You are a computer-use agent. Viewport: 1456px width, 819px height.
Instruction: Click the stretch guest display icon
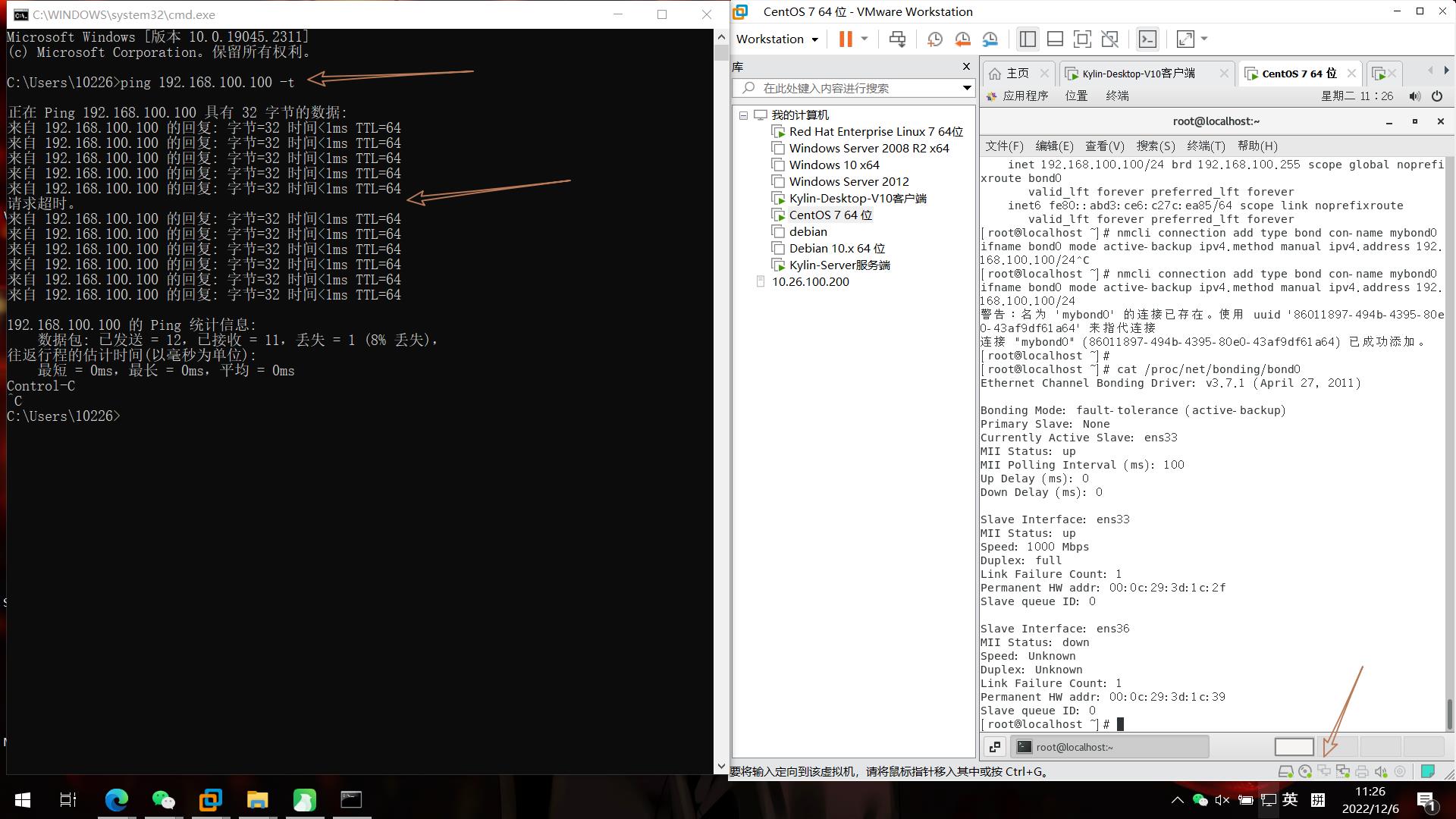[x=1185, y=39]
